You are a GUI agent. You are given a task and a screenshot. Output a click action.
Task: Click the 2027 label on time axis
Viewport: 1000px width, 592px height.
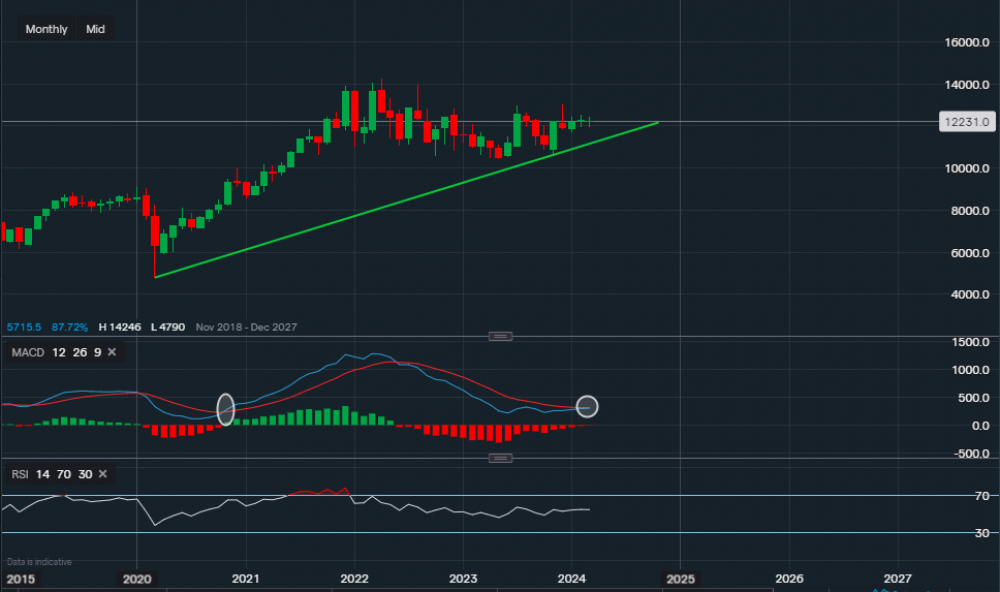tap(897, 579)
